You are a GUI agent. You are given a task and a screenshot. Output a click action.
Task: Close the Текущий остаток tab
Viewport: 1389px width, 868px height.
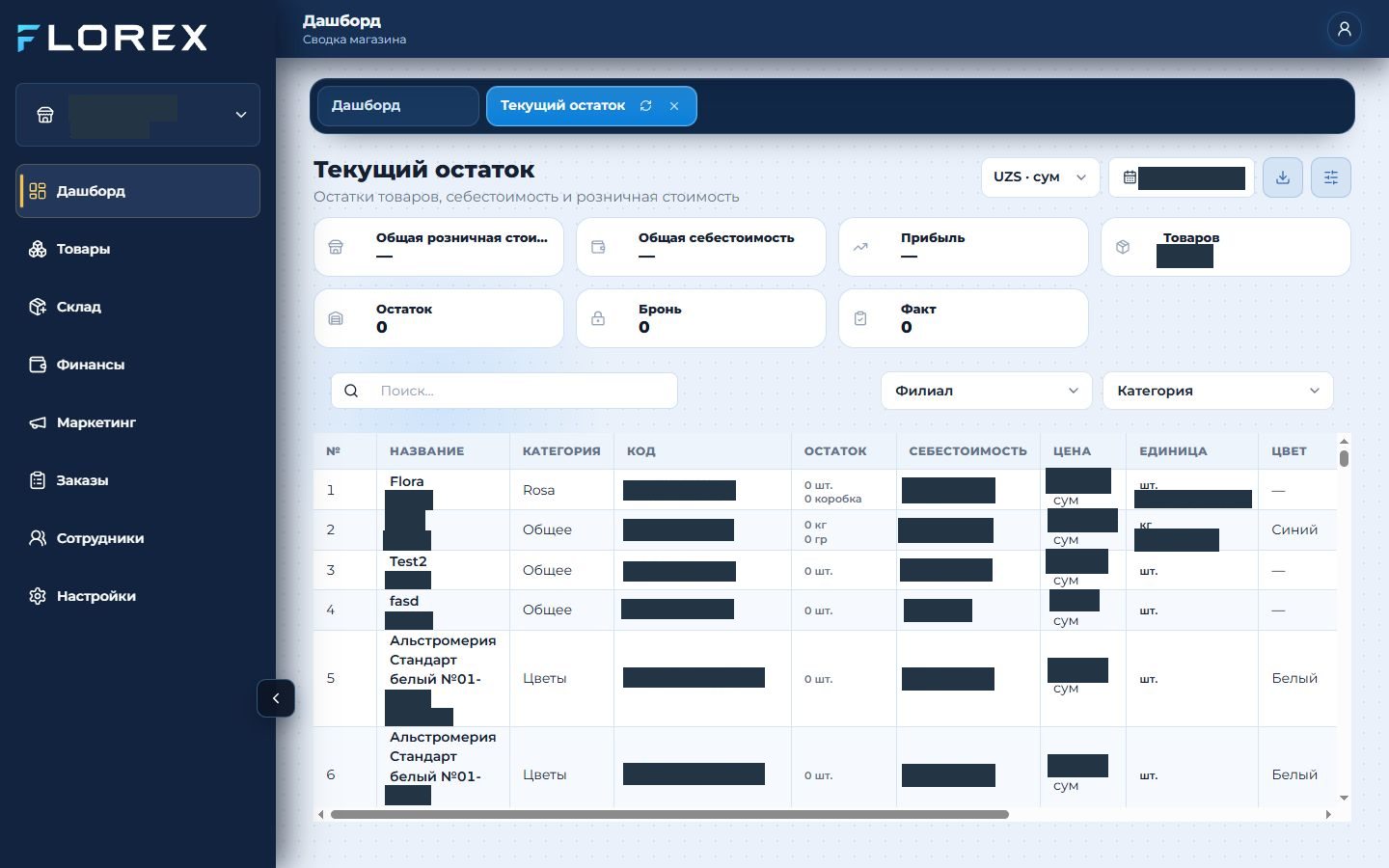pyautogui.click(x=674, y=106)
